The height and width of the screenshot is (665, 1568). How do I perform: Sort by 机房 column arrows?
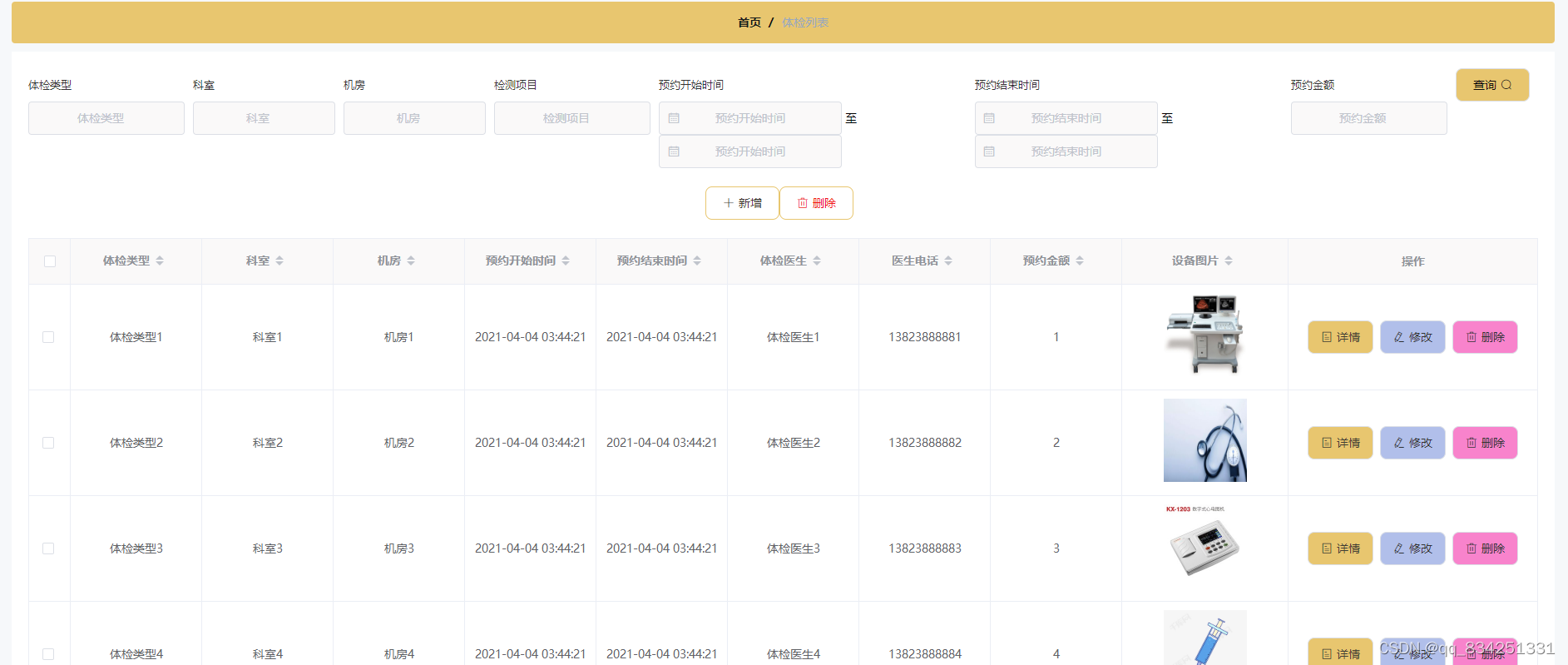point(411,261)
